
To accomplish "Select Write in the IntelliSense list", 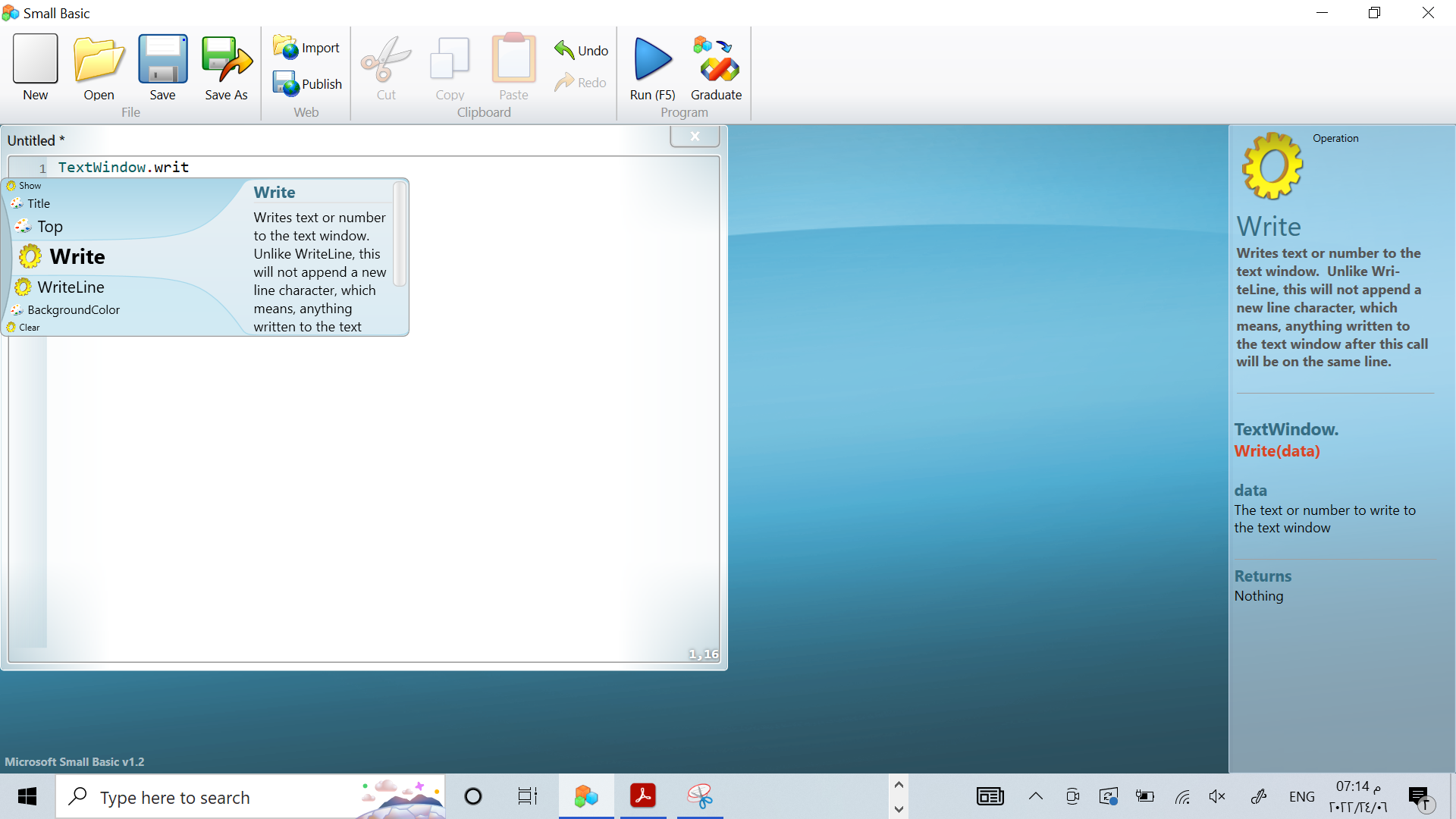I will (62, 256).
